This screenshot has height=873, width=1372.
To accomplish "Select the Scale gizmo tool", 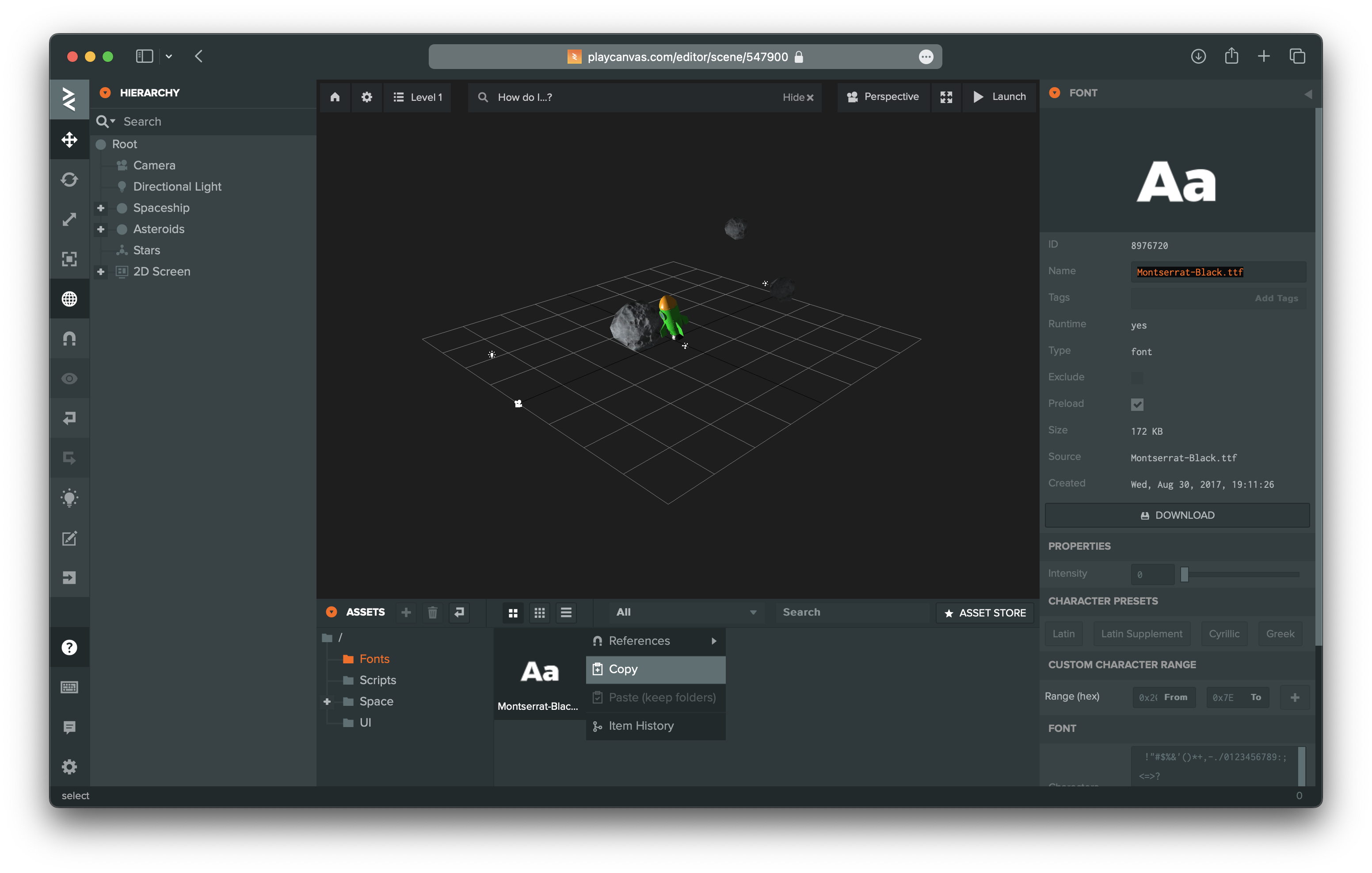I will tap(69, 219).
